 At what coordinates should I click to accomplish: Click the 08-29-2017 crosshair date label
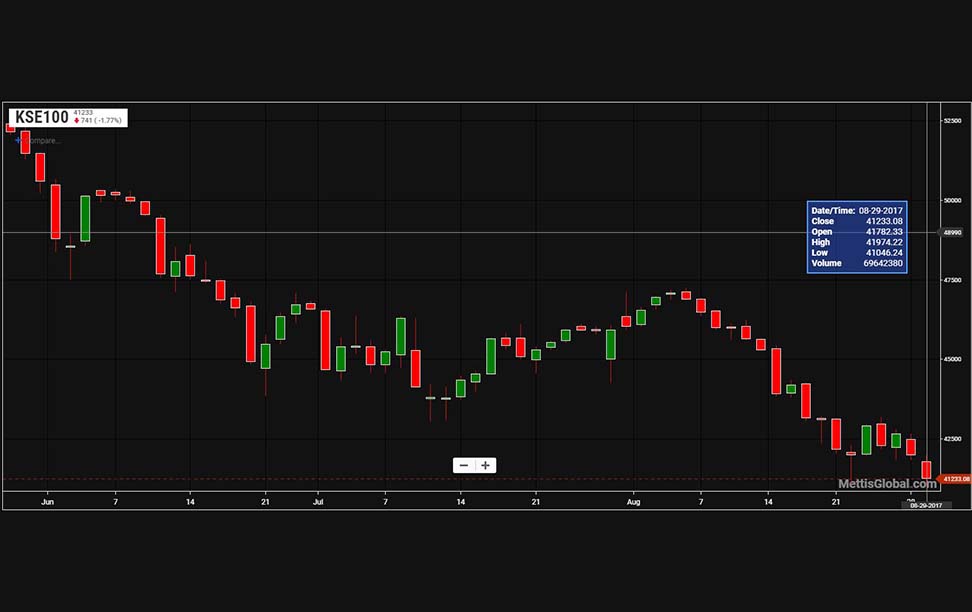tap(926, 505)
